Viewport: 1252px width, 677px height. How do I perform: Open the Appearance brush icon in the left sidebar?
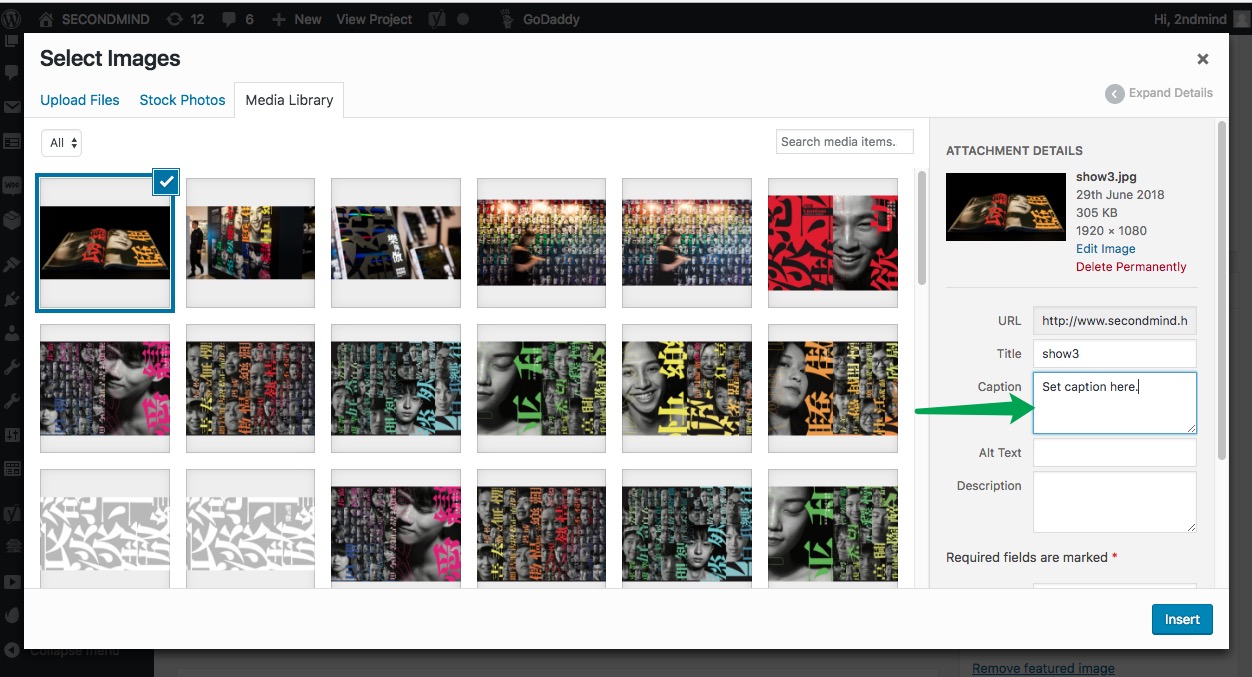pyautogui.click(x=12, y=264)
